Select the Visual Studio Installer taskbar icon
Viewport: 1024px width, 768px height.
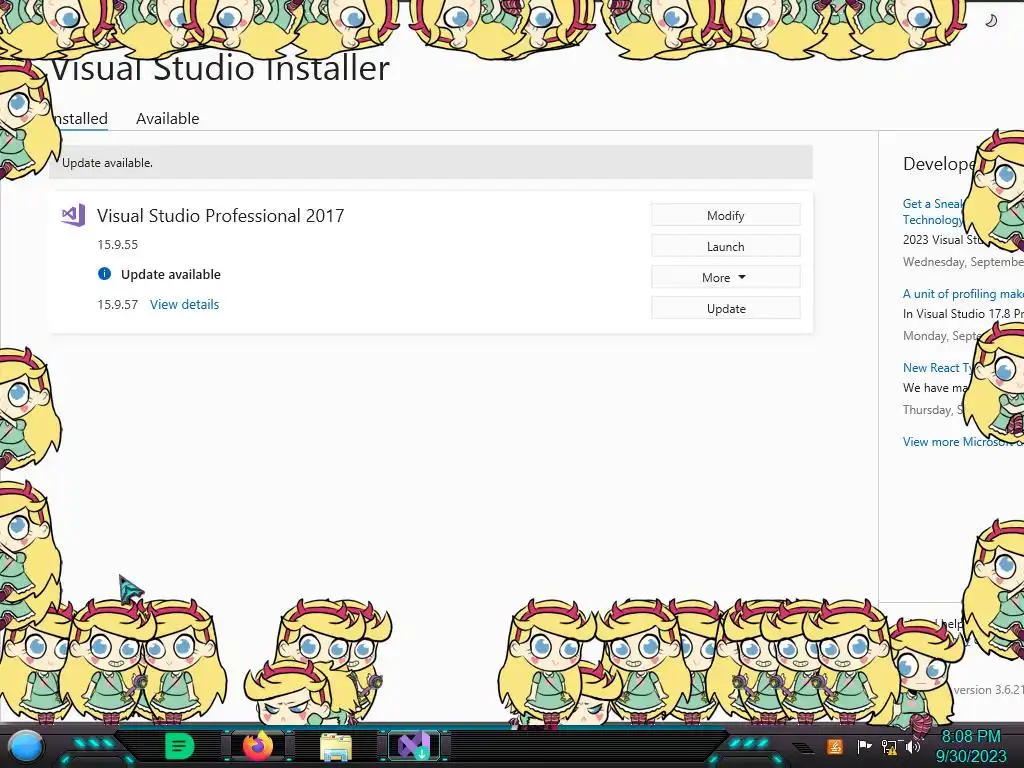click(x=414, y=746)
